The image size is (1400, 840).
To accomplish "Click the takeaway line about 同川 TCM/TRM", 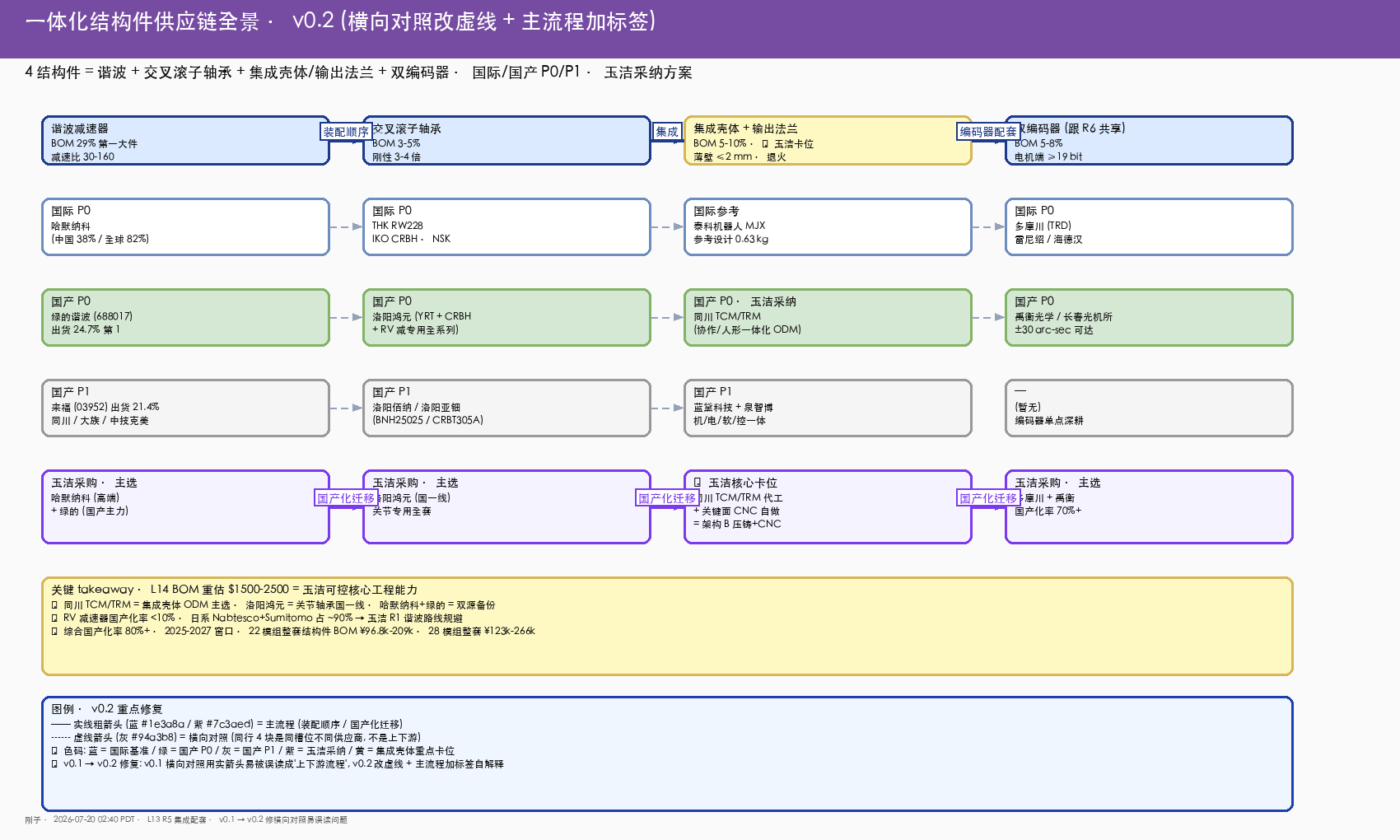I will click(x=273, y=605).
